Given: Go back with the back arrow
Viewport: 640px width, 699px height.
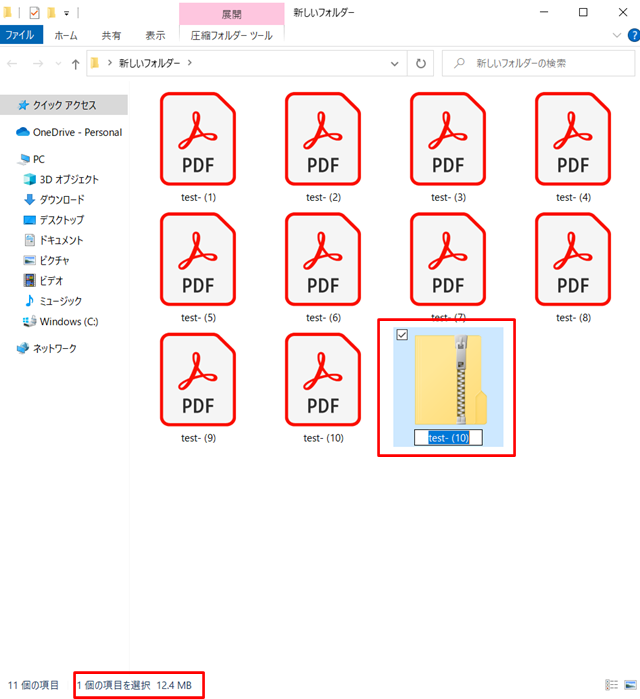Looking at the screenshot, I should (12, 64).
